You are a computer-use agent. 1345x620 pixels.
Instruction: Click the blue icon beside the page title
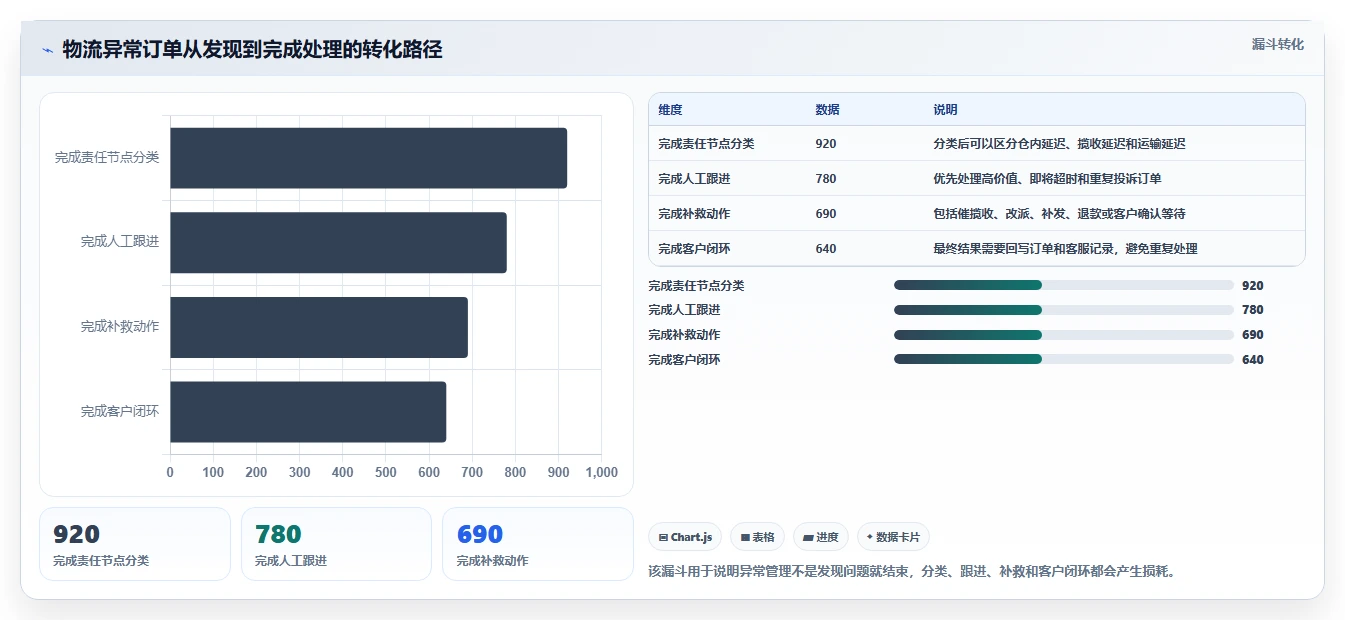47,50
